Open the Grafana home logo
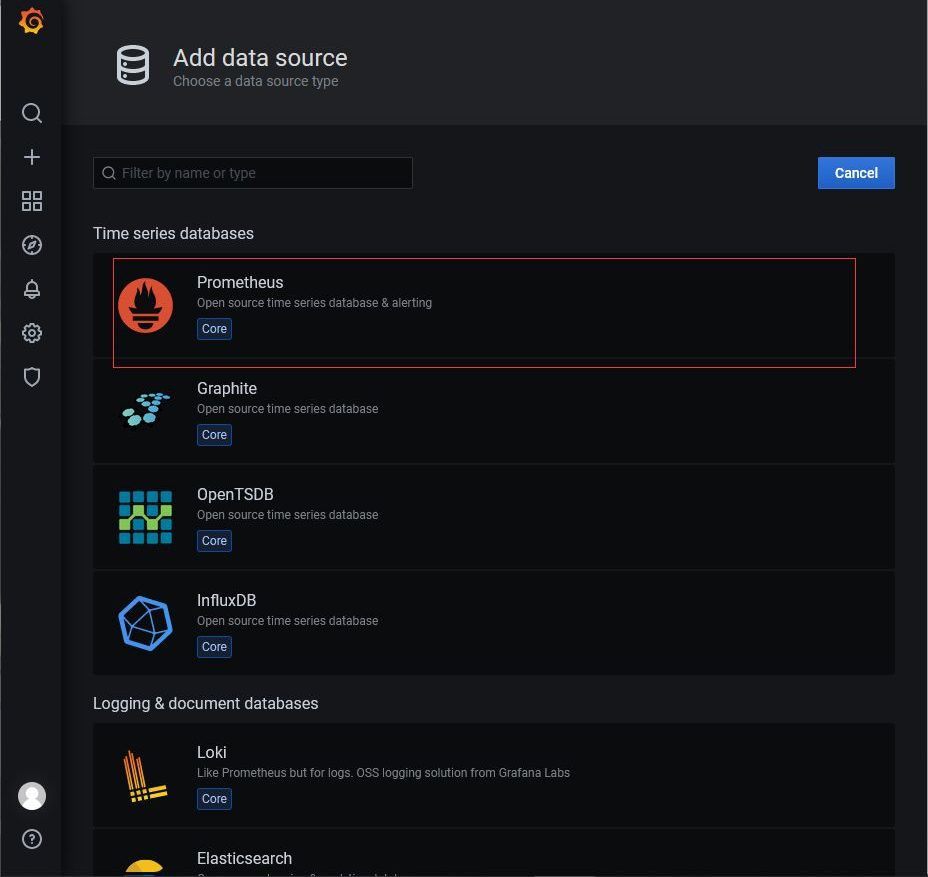 pyautogui.click(x=31, y=21)
